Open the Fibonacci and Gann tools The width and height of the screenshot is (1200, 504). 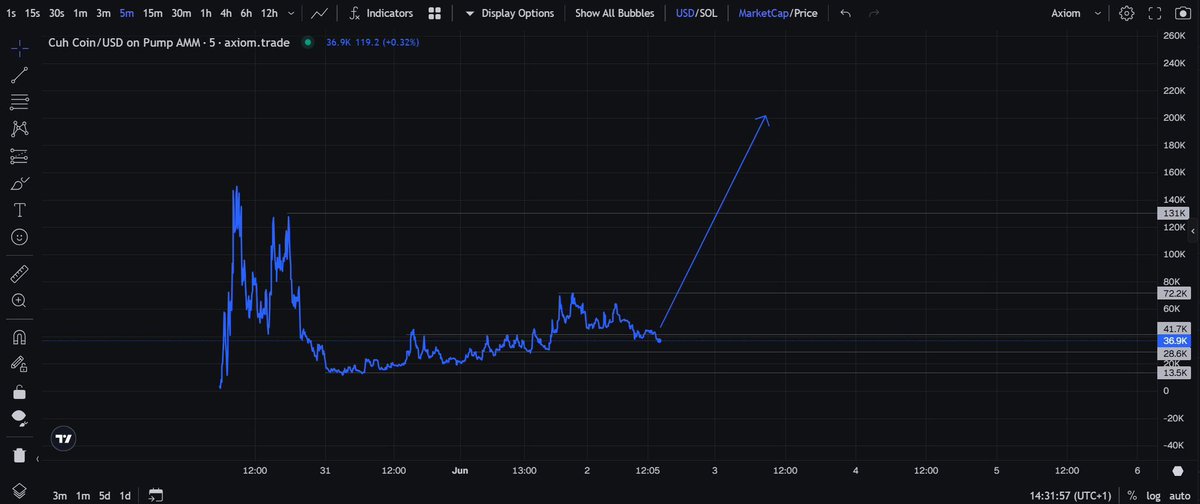[x=19, y=101]
